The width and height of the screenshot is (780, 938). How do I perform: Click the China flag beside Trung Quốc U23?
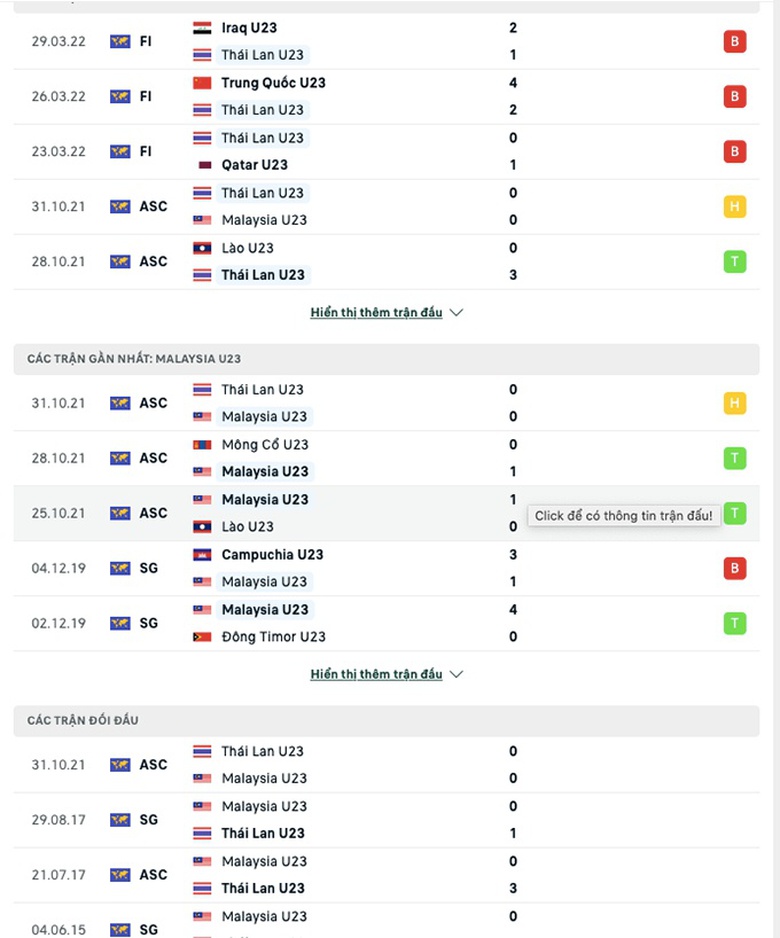[202, 83]
